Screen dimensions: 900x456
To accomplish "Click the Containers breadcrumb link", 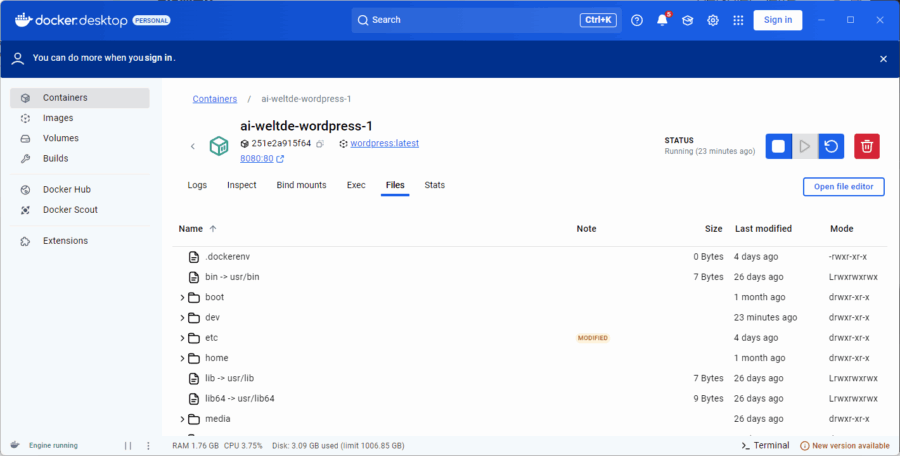I will pos(215,99).
